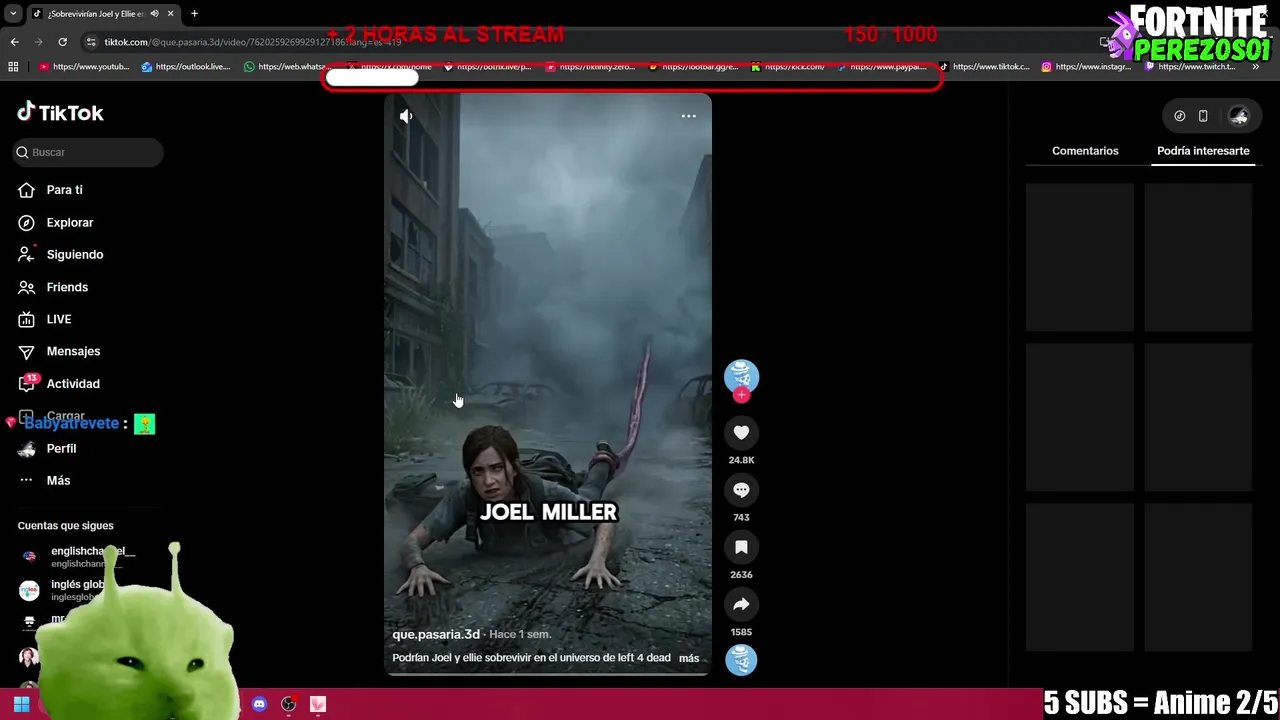The image size is (1280, 720).
Task: Open the WhatsApp web bookmark
Action: tap(287, 67)
